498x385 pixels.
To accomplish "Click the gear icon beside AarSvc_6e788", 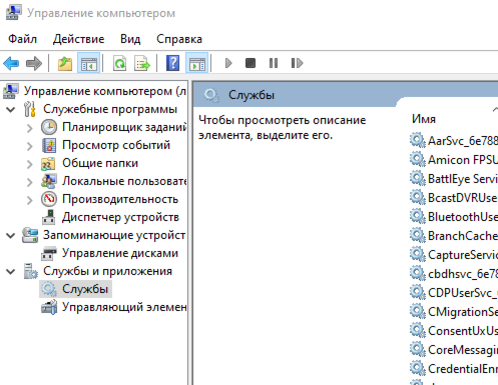I will click(417, 140).
